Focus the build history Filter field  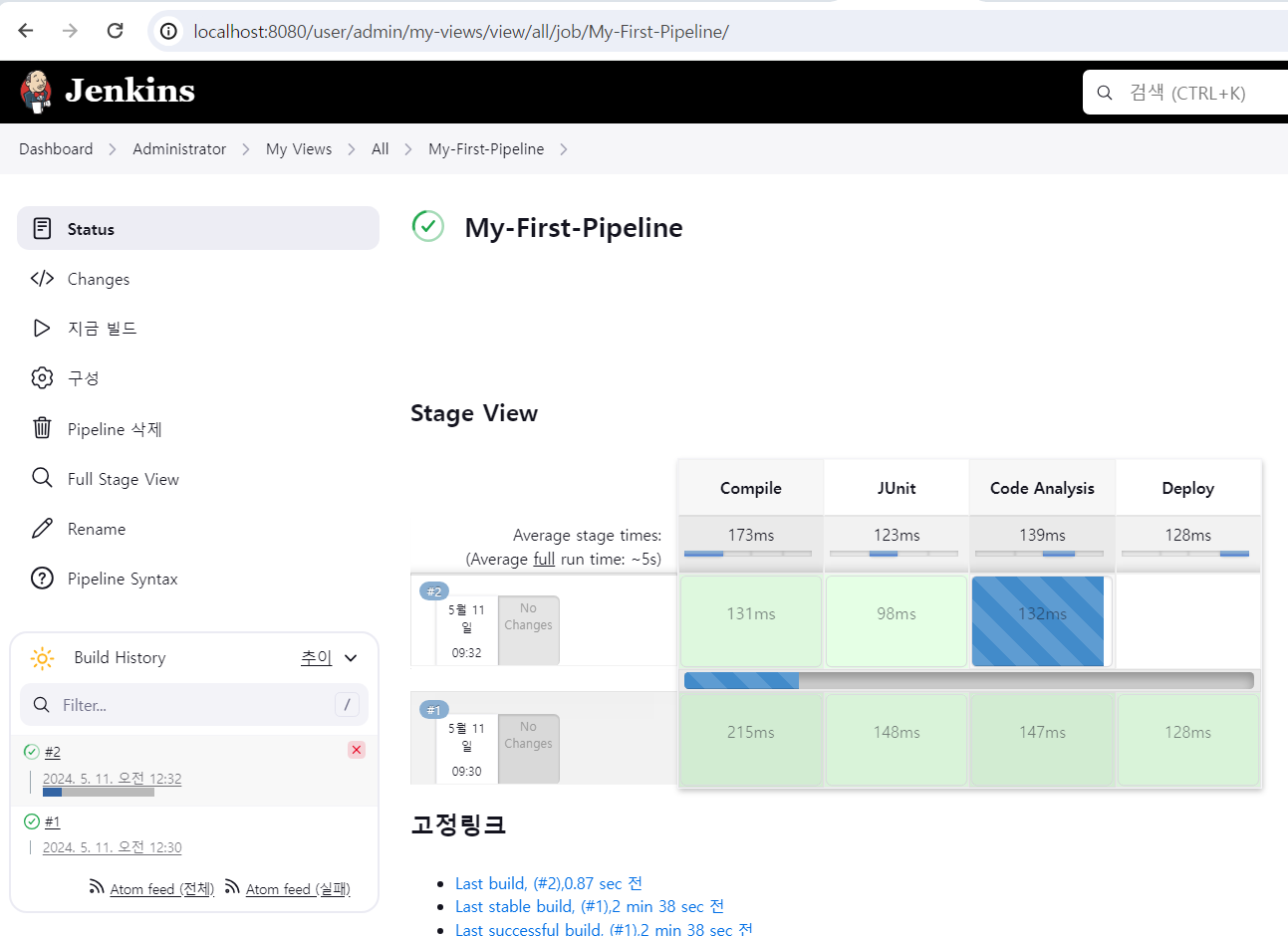pyautogui.click(x=194, y=705)
